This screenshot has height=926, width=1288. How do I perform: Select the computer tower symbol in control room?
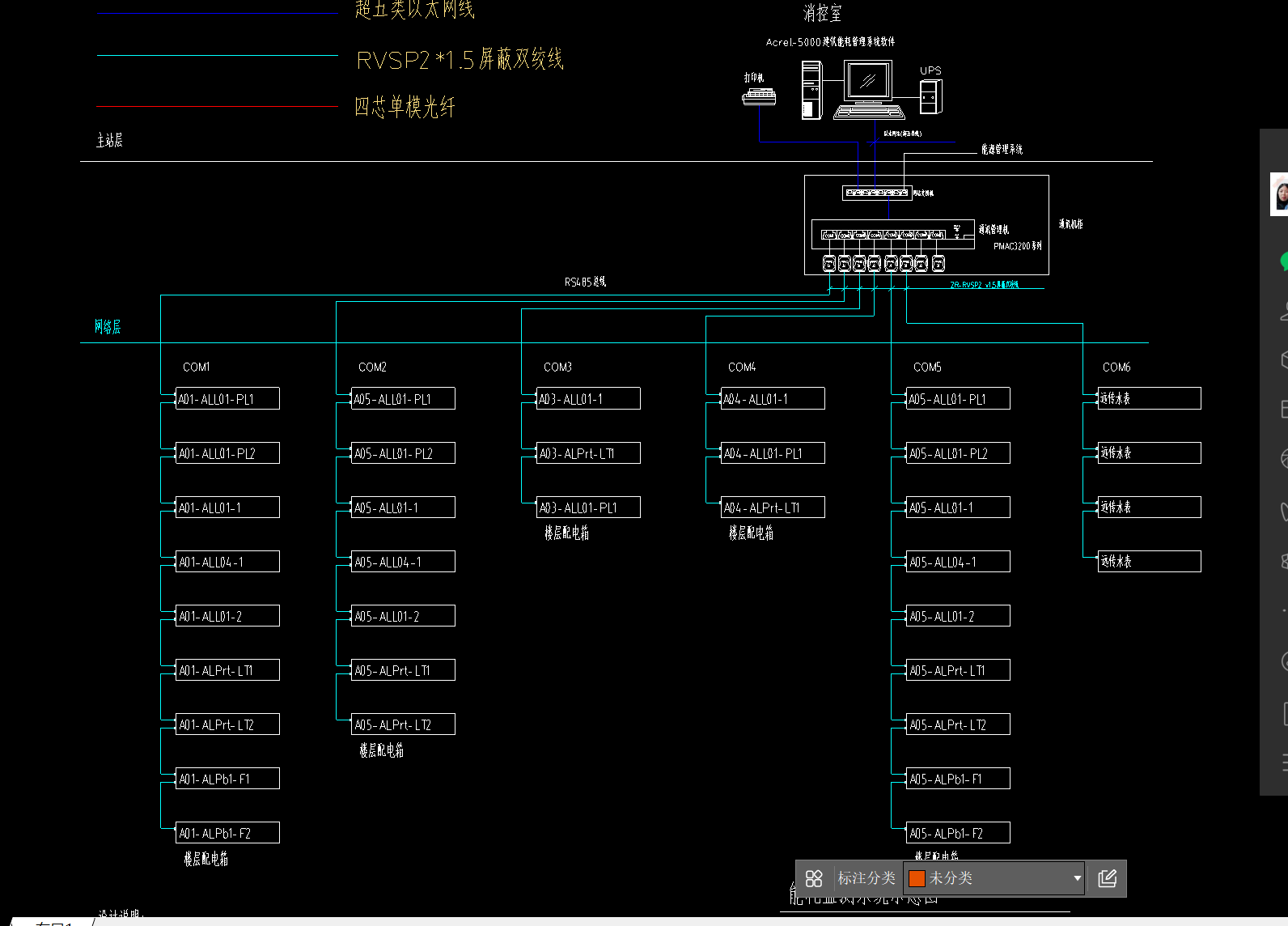[811, 91]
